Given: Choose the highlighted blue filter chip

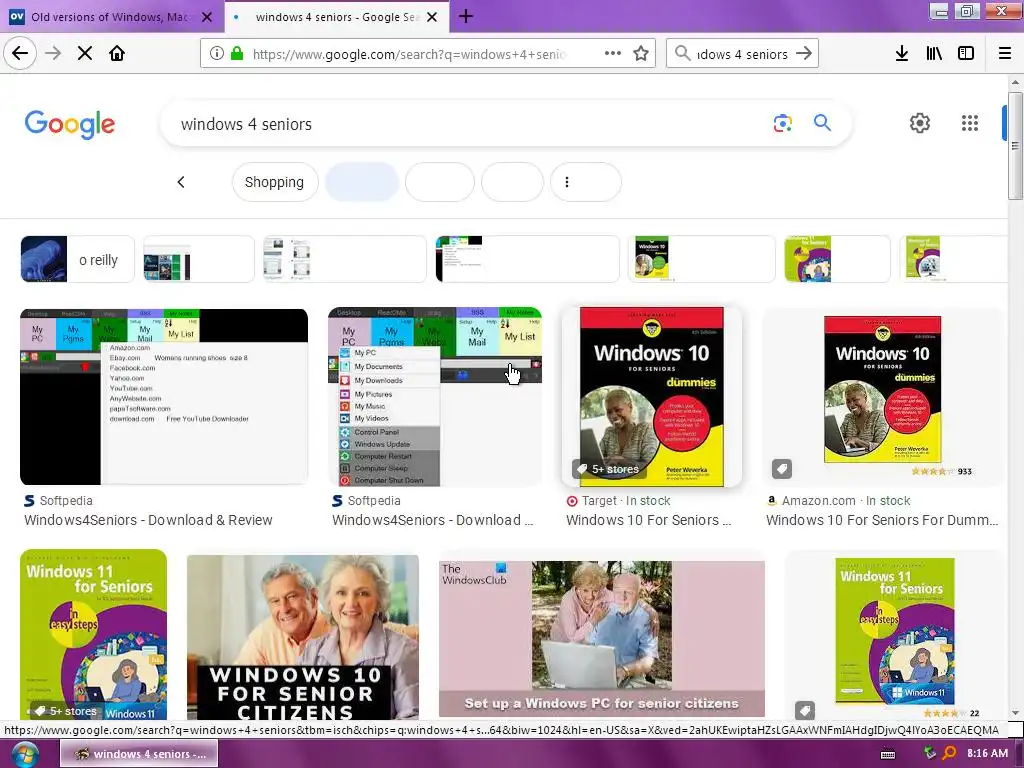Looking at the screenshot, I should point(362,182).
